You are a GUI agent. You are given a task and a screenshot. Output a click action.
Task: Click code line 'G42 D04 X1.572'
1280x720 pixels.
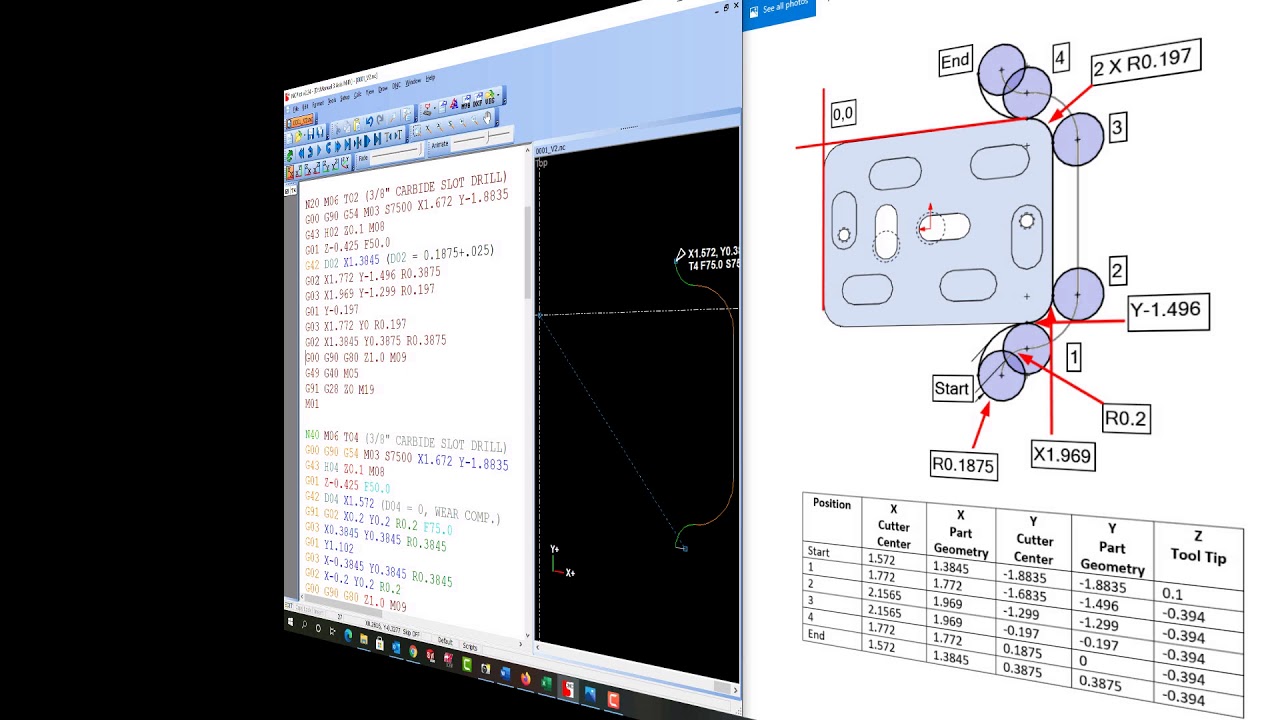tap(402, 507)
